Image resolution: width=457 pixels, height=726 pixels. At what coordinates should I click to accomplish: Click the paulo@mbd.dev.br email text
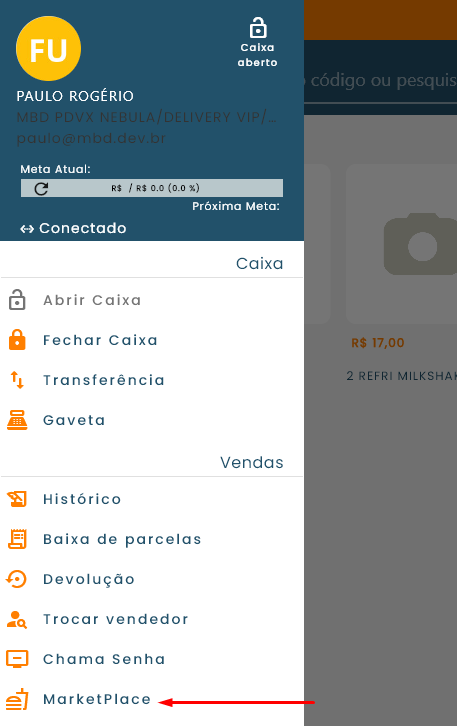click(x=91, y=138)
